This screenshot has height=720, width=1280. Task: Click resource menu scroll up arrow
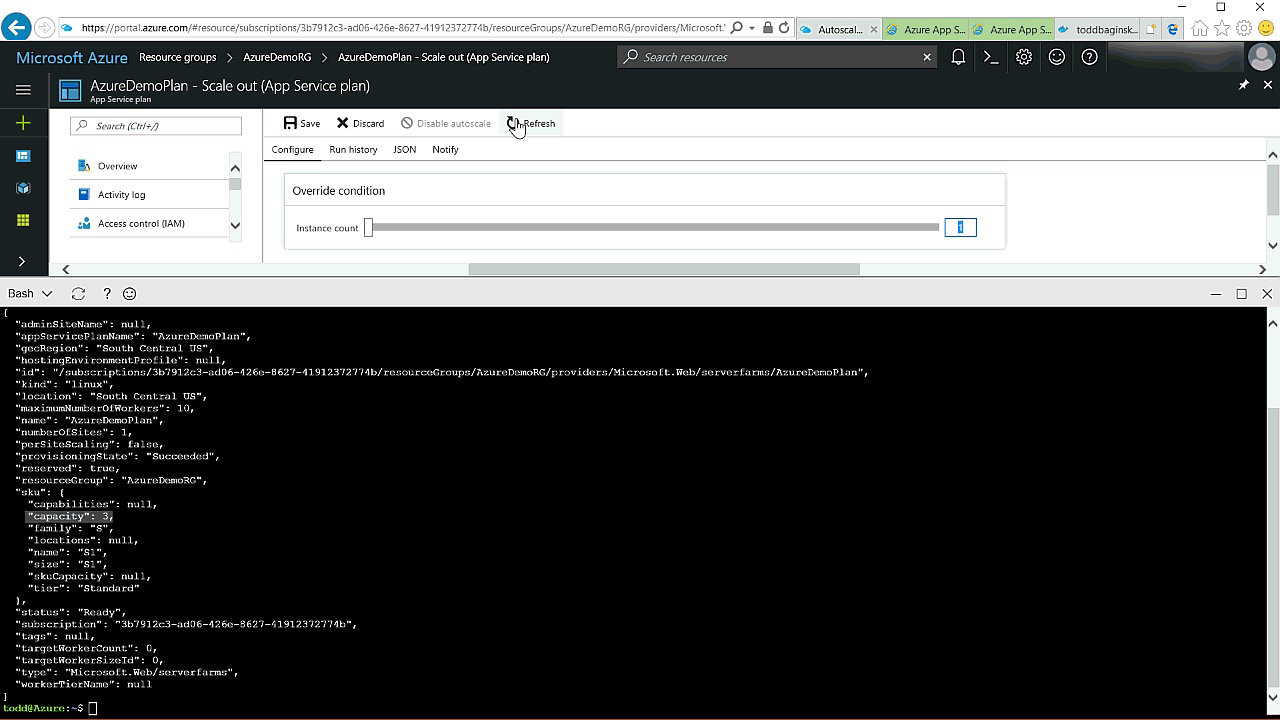coord(235,168)
